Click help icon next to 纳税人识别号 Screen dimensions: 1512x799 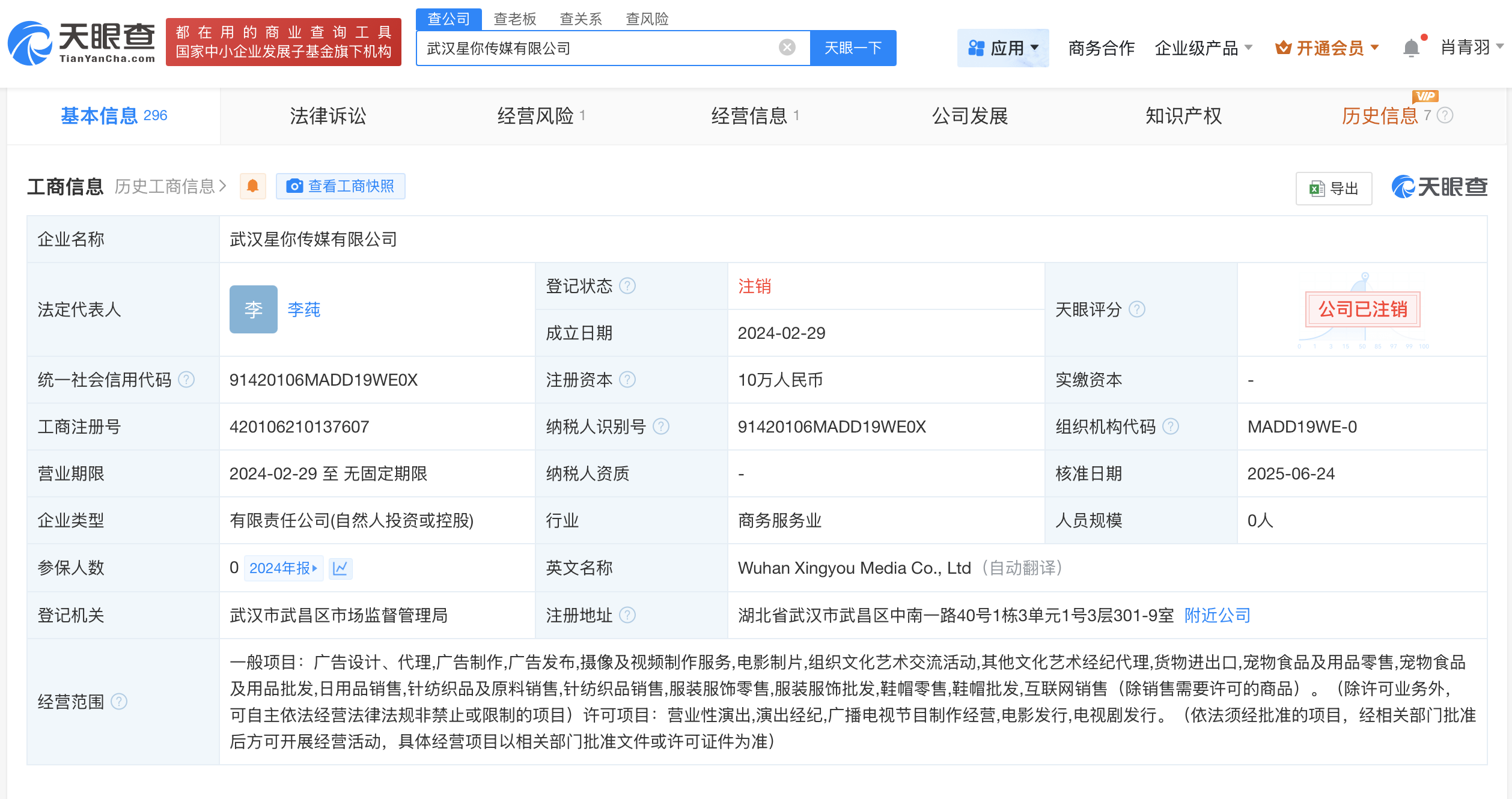pos(661,427)
